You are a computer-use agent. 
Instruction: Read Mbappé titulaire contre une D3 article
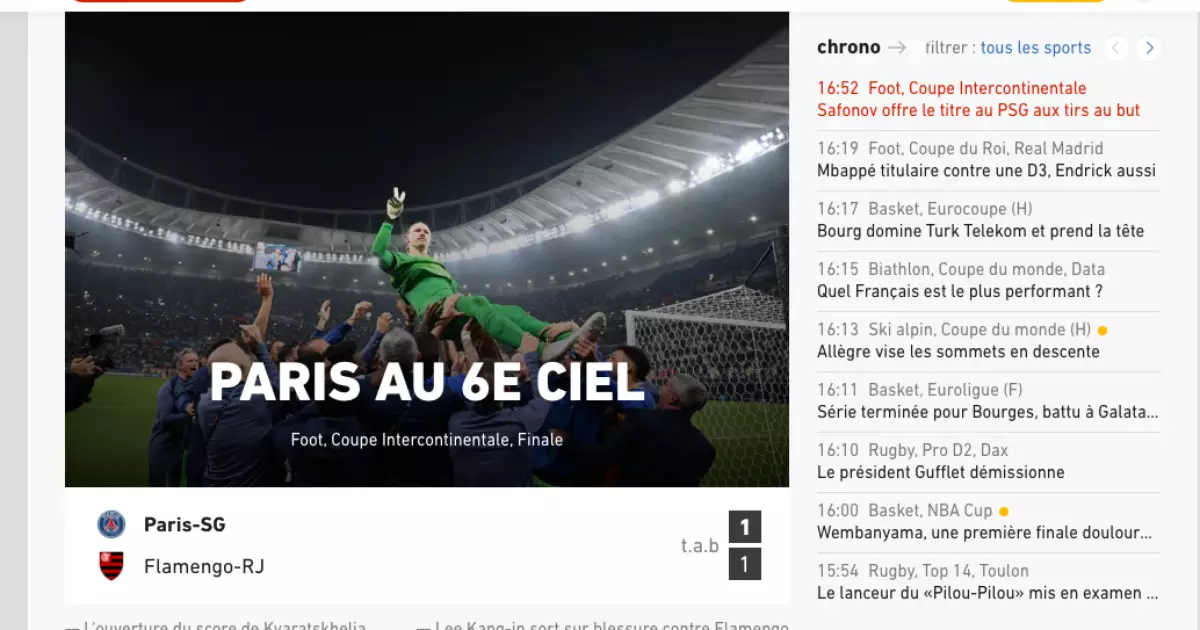pos(986,171)
